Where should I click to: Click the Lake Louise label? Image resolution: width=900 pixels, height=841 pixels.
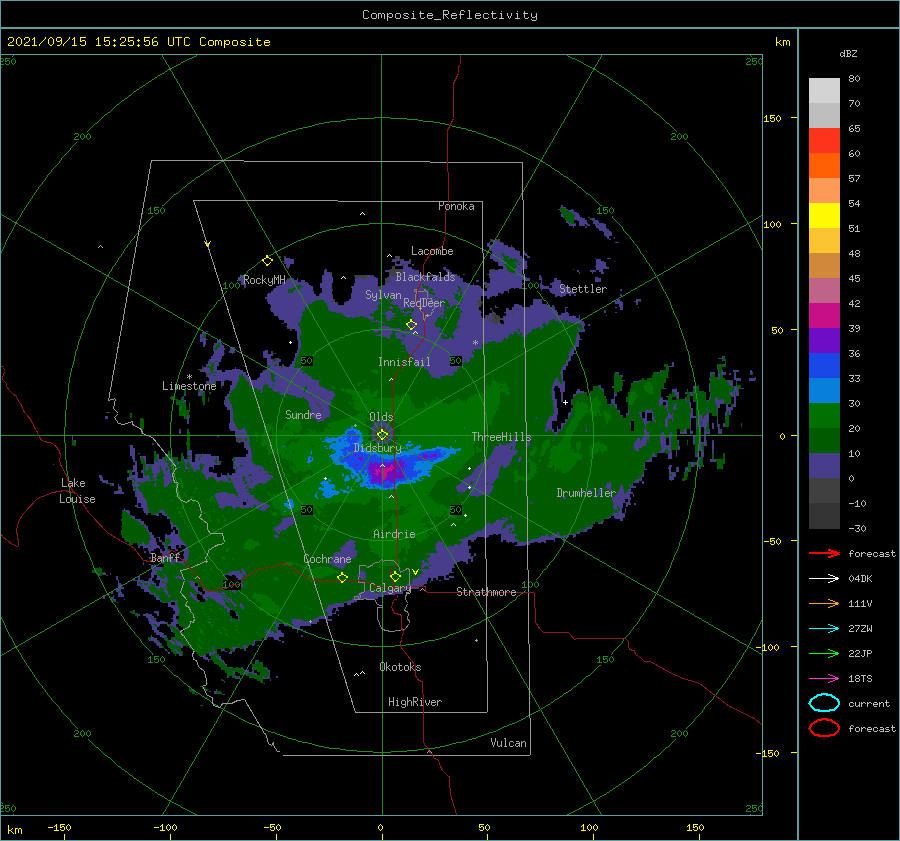pyautogui.click(x=77, y=491)
